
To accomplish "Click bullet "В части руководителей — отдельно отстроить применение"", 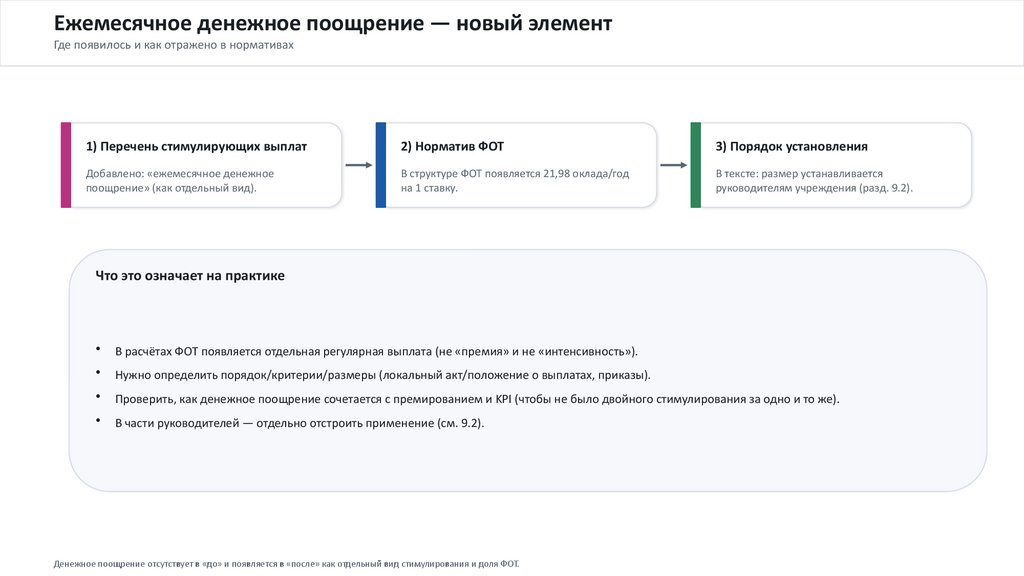I will tap(300, 423).
